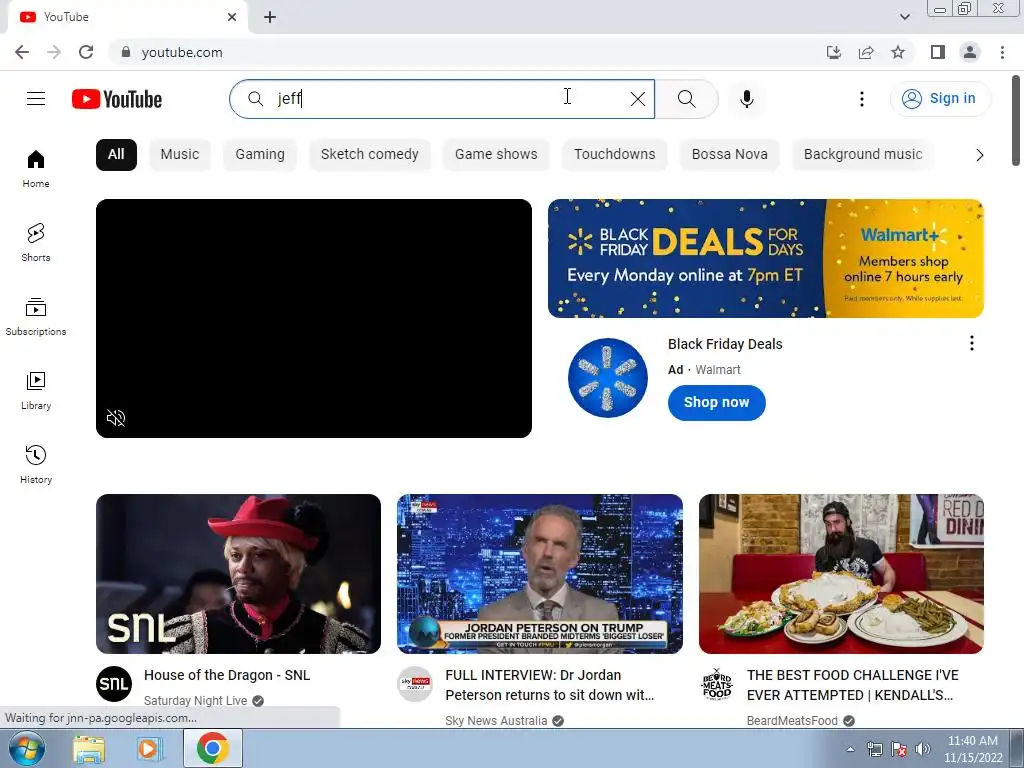The image size is (1024, 768).
Task: Select the Sketch comedy filter chip
Action: point(370,155)
